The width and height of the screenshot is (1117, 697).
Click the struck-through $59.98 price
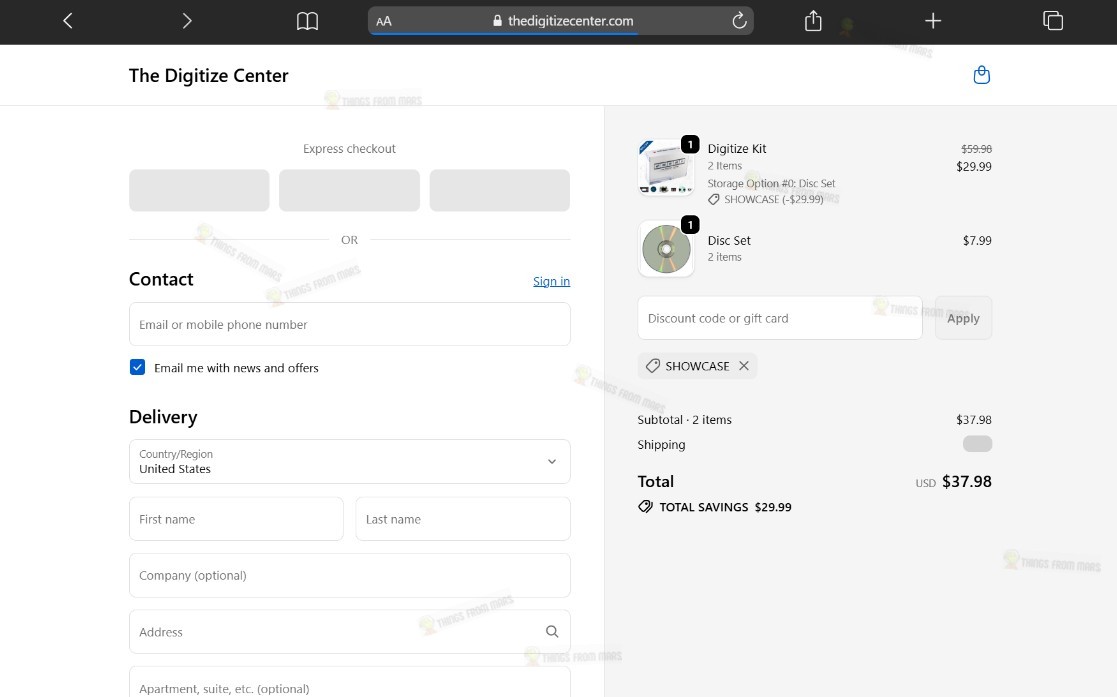pyautogui.click(x=976, y=148)
